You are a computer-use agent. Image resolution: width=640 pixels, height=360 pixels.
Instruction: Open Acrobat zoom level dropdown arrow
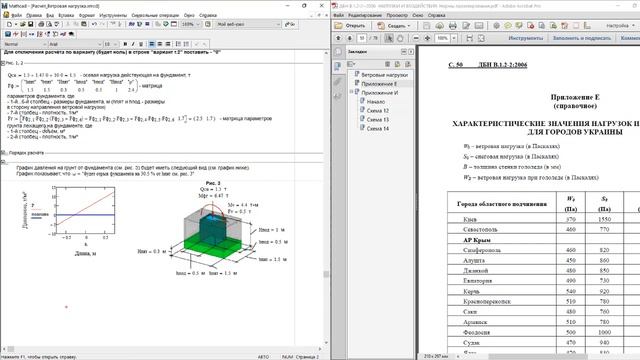(453, 38)
